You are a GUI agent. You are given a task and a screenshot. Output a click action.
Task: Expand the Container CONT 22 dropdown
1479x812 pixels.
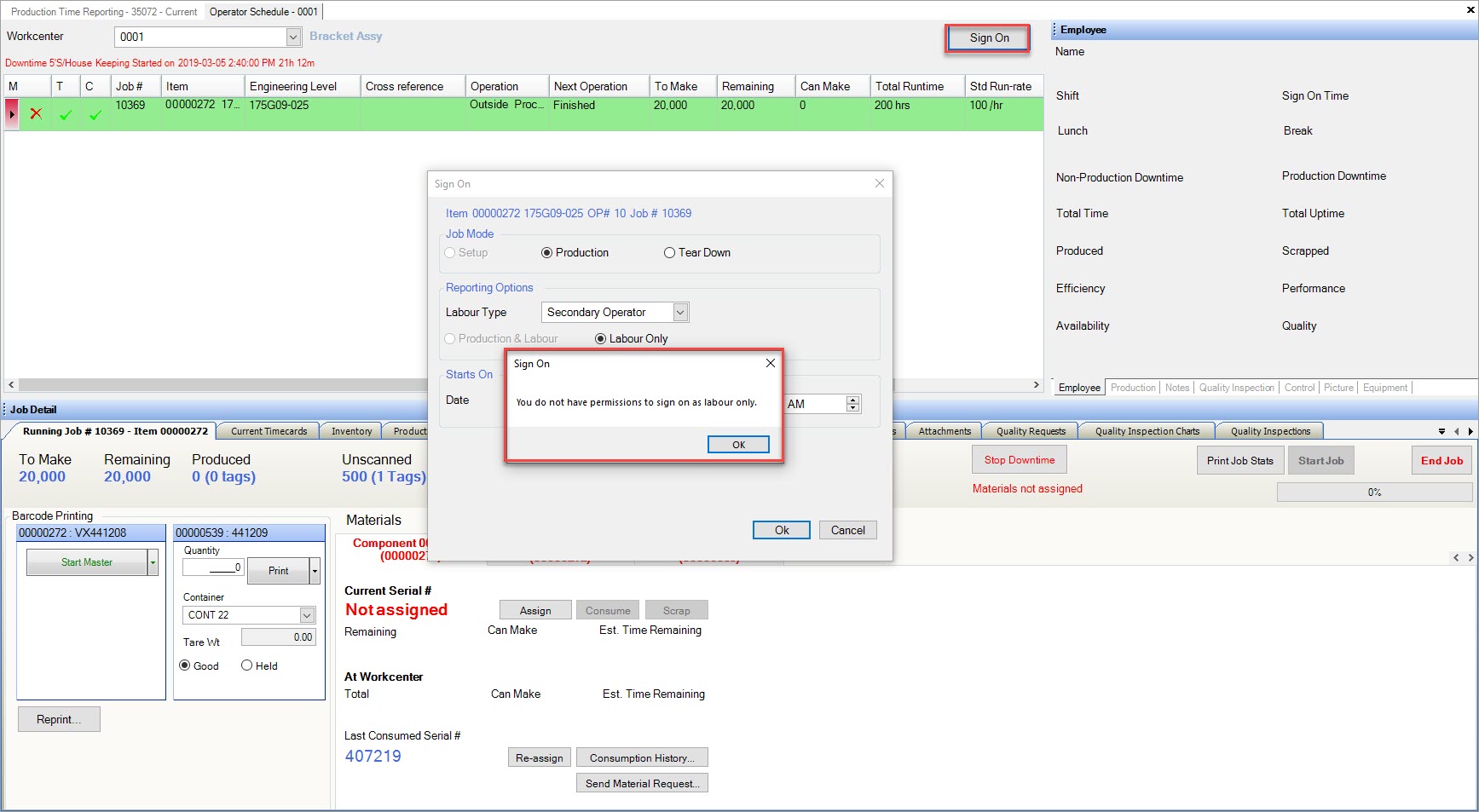(x=307, y=615)
